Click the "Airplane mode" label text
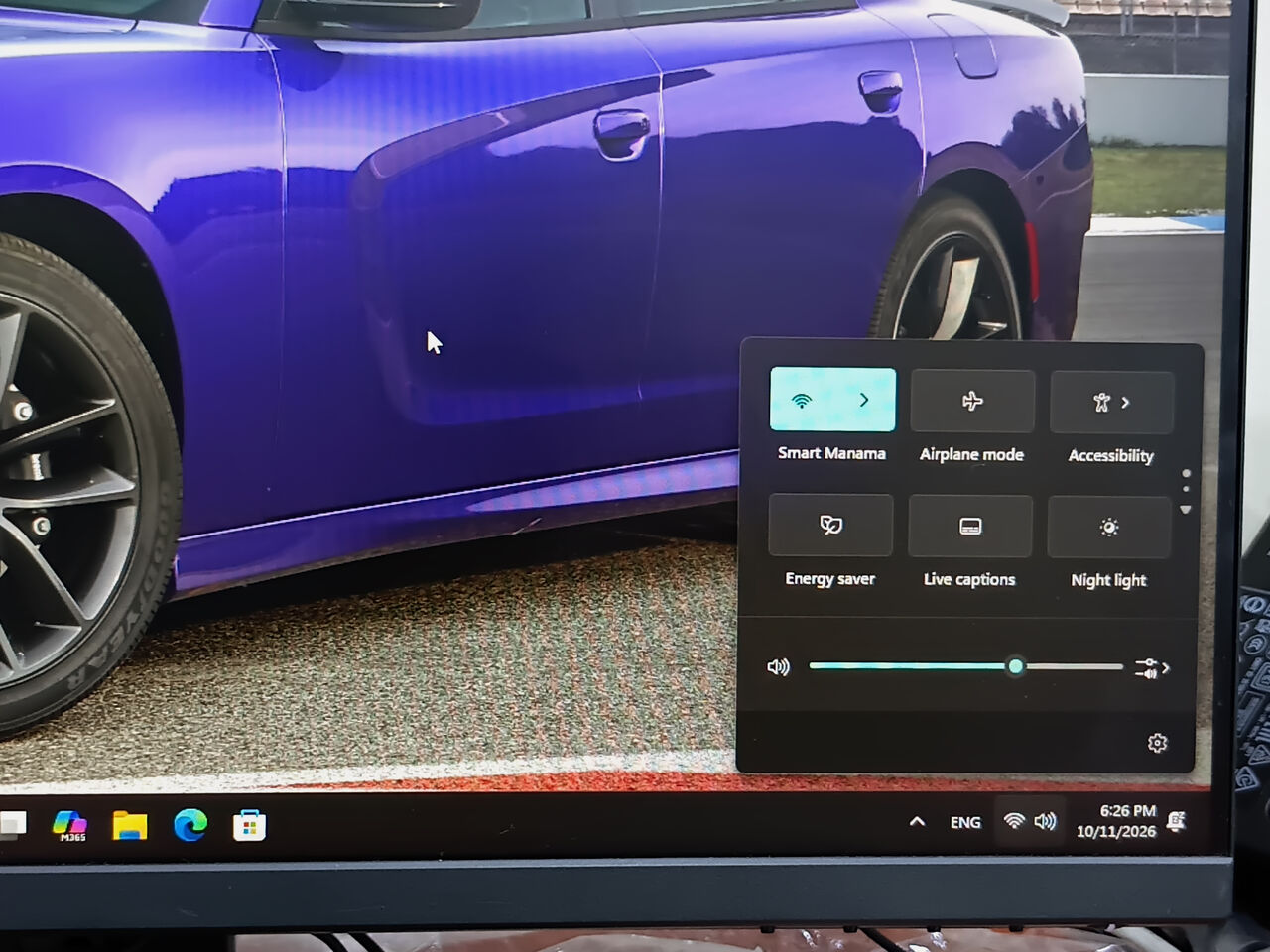The image size is (1270, 952). click(971, 454)
